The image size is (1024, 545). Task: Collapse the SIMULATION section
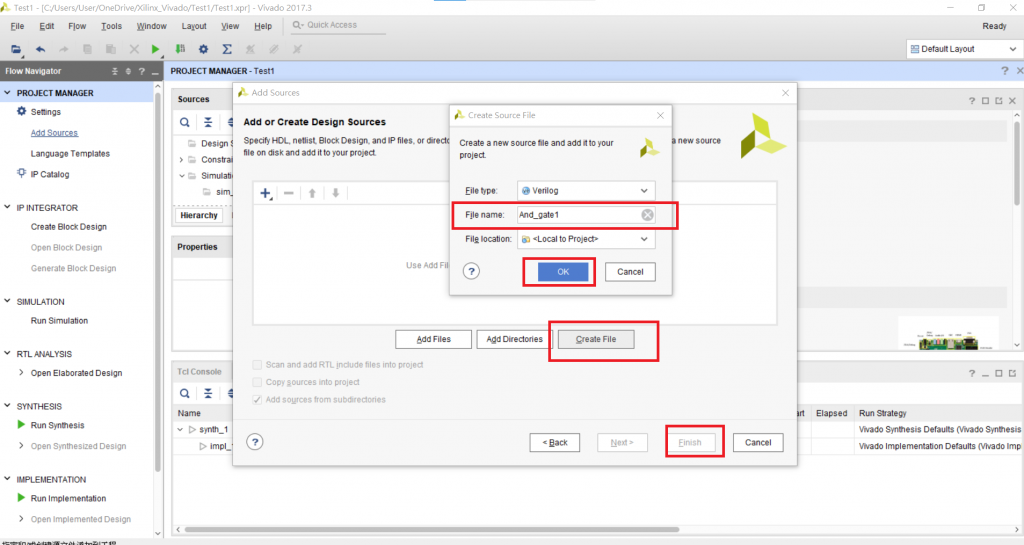(x=7, y=302)
